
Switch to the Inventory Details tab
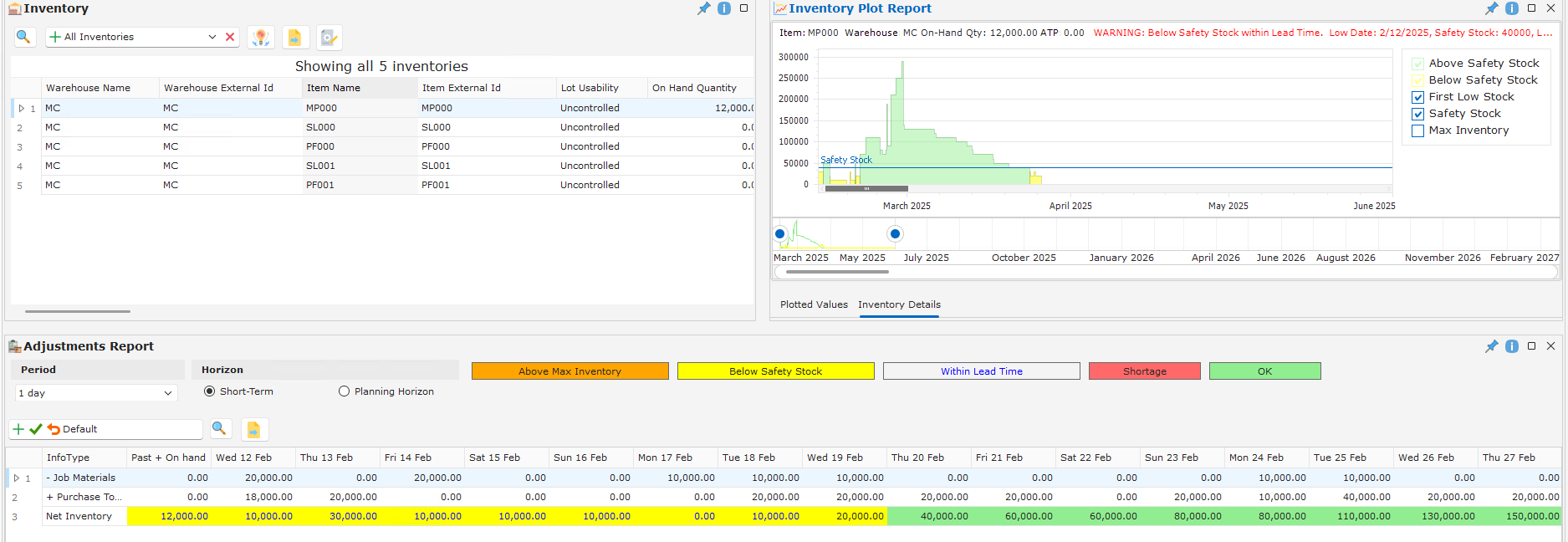tap(899, 304)
